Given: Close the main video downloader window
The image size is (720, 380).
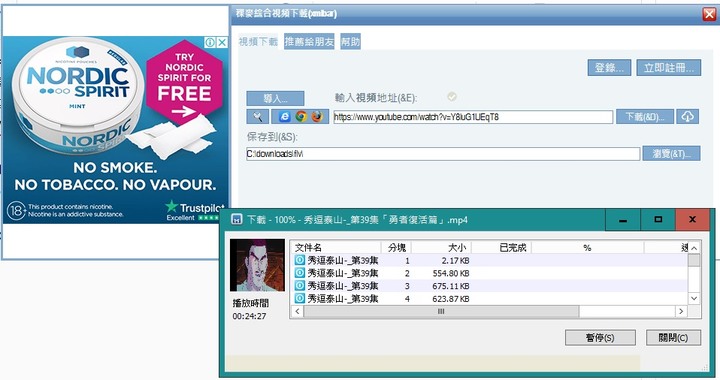Looking at the screenshot, I should (709, 14).
